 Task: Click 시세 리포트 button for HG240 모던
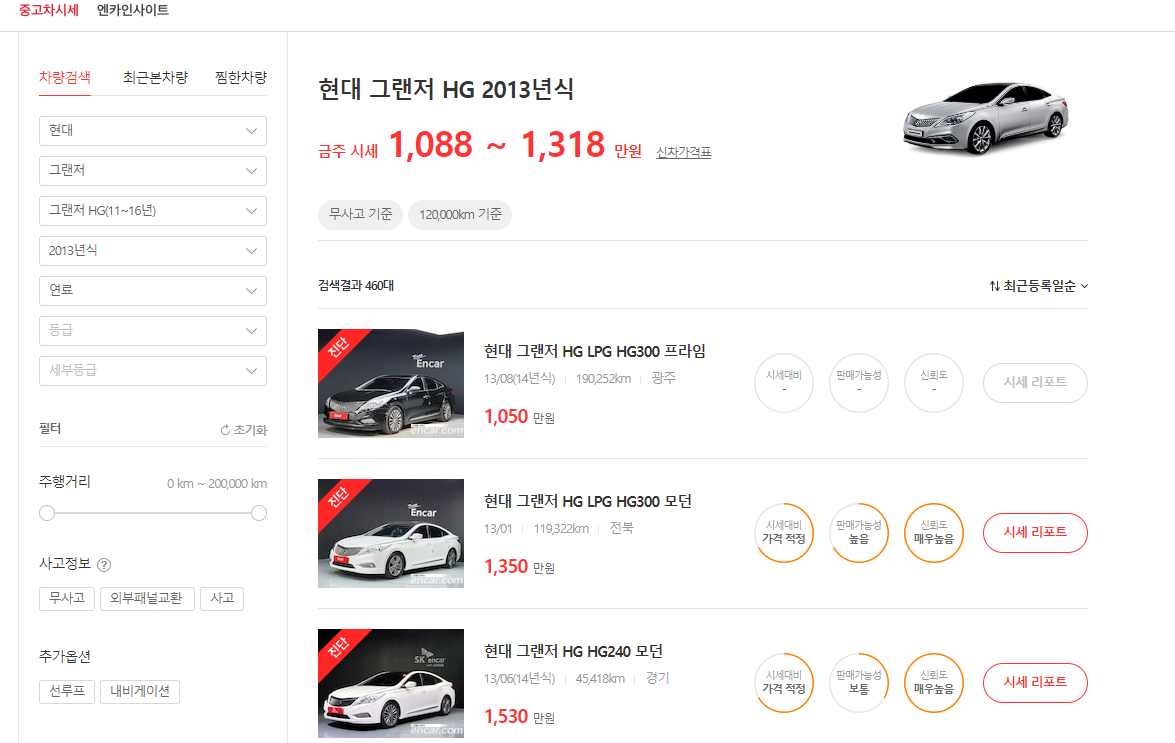click(x=1035, y=682)
